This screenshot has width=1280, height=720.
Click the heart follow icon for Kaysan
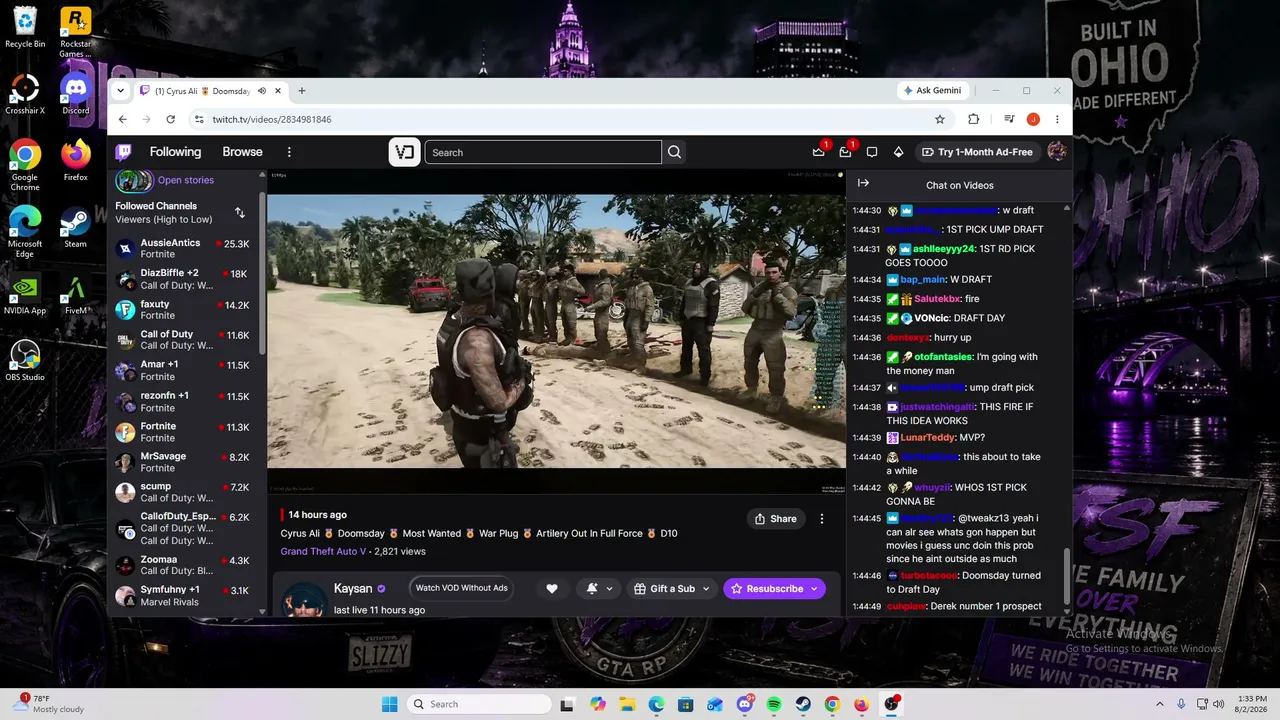click(x=552, y=589)
